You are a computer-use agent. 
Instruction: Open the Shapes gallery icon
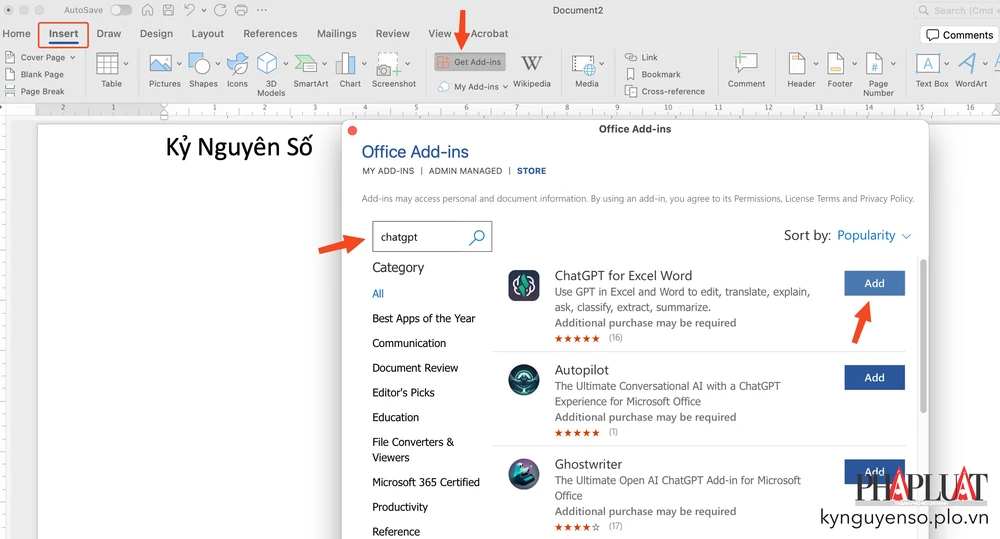[x=200, y=64]
